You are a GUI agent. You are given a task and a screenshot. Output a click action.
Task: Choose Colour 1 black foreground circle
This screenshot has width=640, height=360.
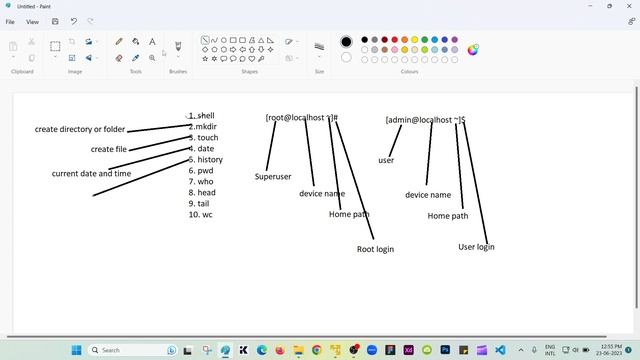(346, 42)
